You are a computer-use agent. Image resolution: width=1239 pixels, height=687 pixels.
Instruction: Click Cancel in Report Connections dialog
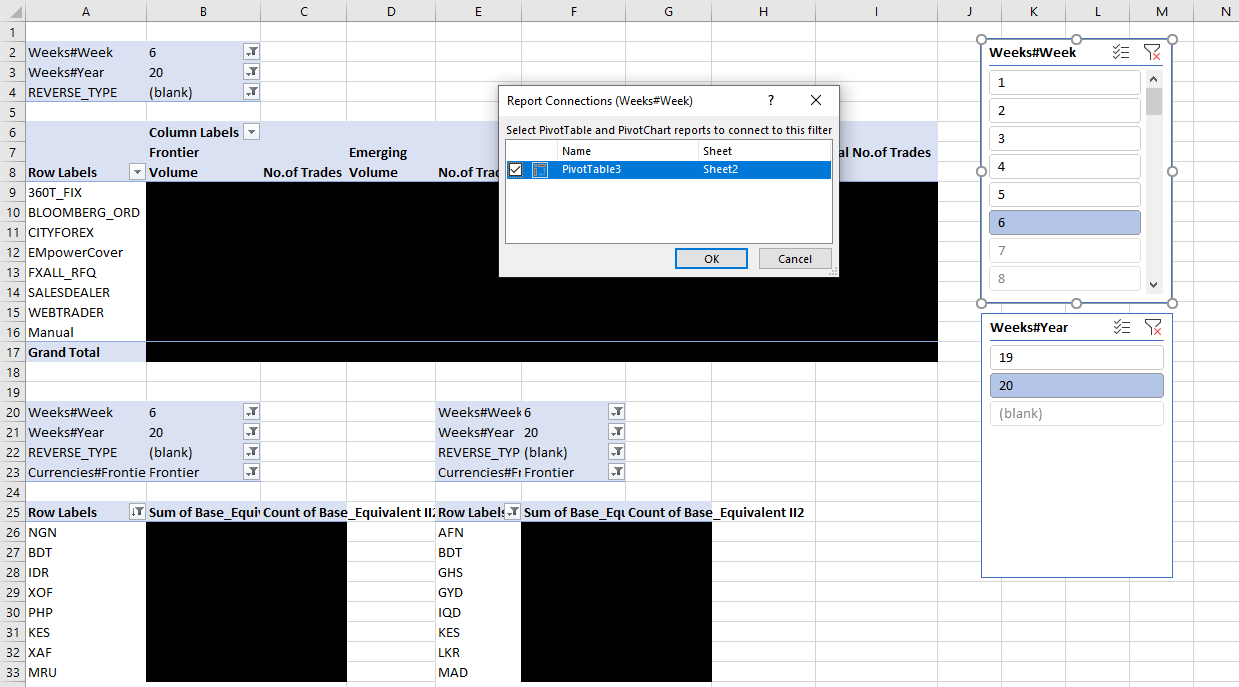[795, 259]
